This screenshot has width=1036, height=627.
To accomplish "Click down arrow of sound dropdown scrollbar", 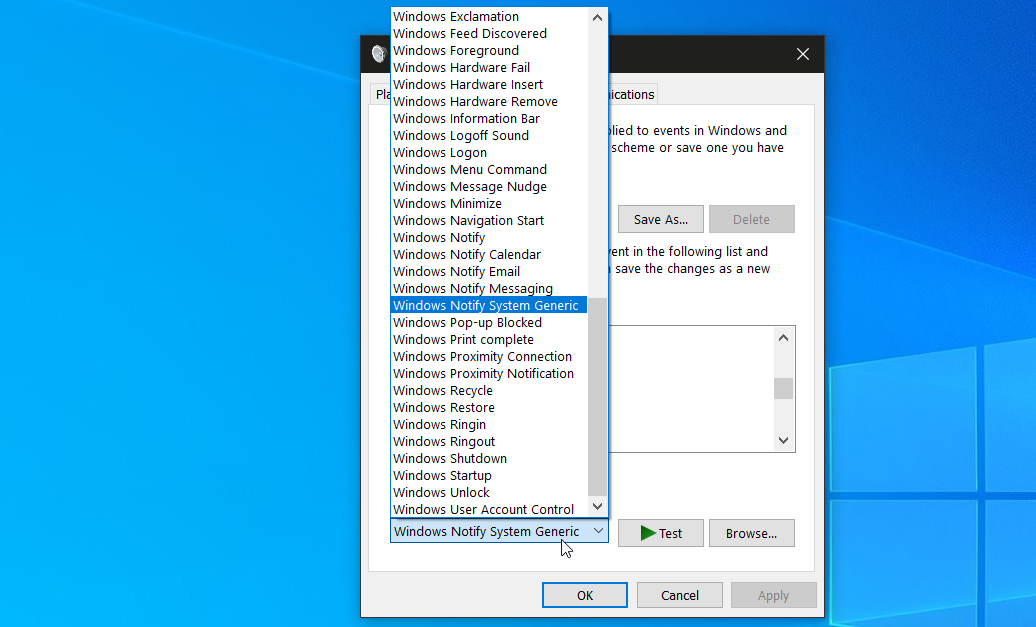I will (597, 507).
